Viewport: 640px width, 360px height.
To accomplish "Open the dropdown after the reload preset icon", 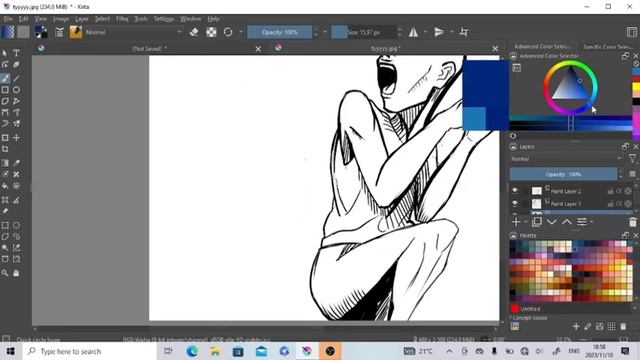I will [x=241, y=32].
